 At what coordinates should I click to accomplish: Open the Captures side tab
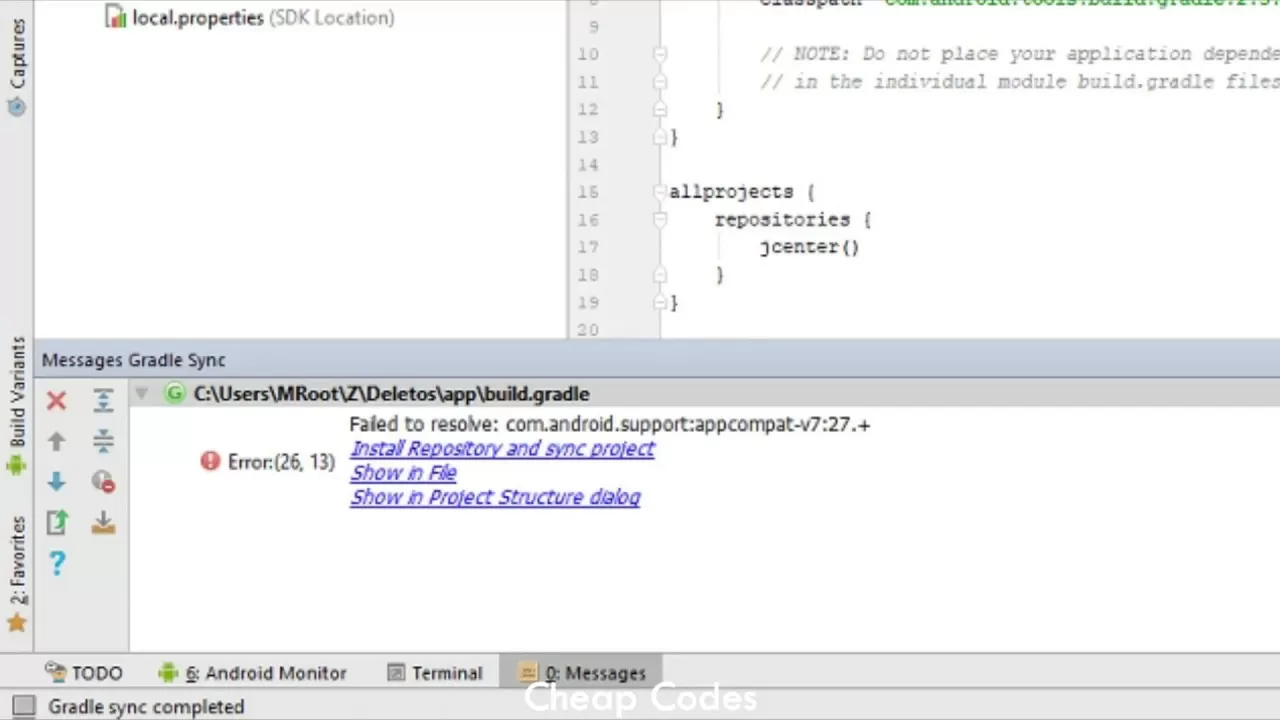17,67
